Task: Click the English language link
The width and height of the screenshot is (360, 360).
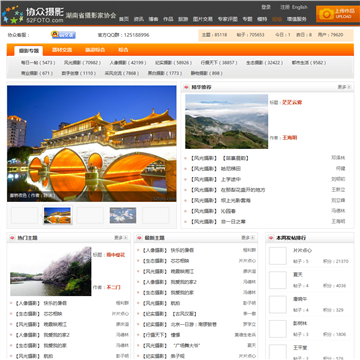Action: point(300,7)
